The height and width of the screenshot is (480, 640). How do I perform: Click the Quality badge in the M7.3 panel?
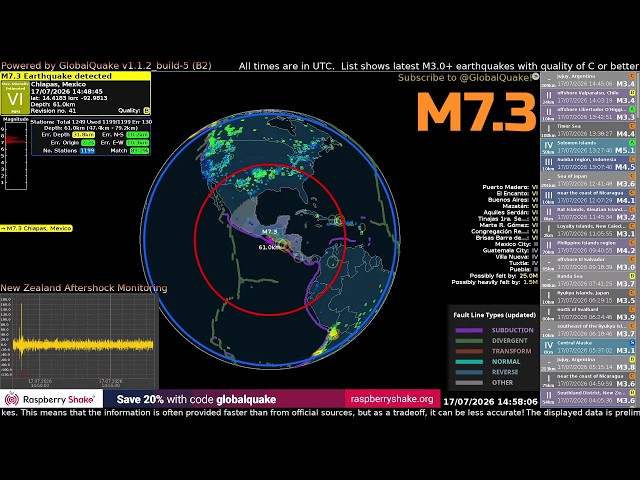point(147,110)
